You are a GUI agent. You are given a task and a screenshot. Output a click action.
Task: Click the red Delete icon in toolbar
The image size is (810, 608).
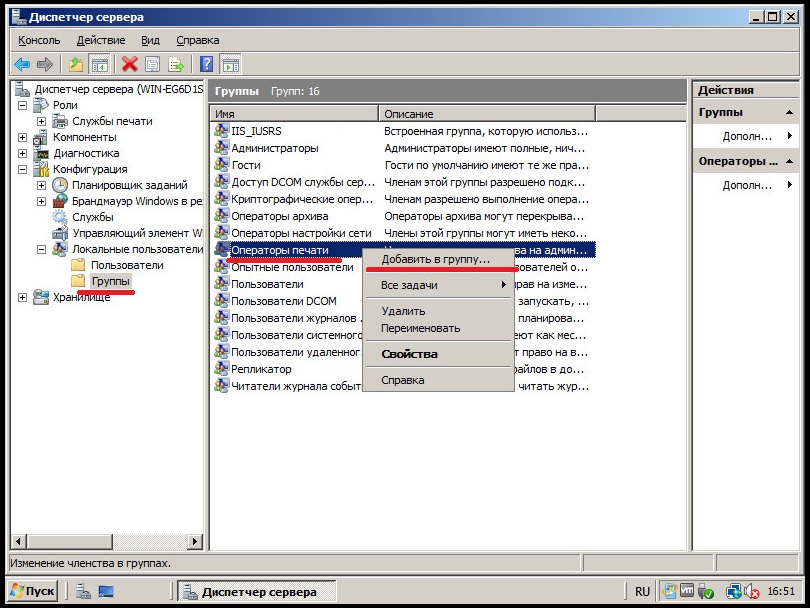129,65
